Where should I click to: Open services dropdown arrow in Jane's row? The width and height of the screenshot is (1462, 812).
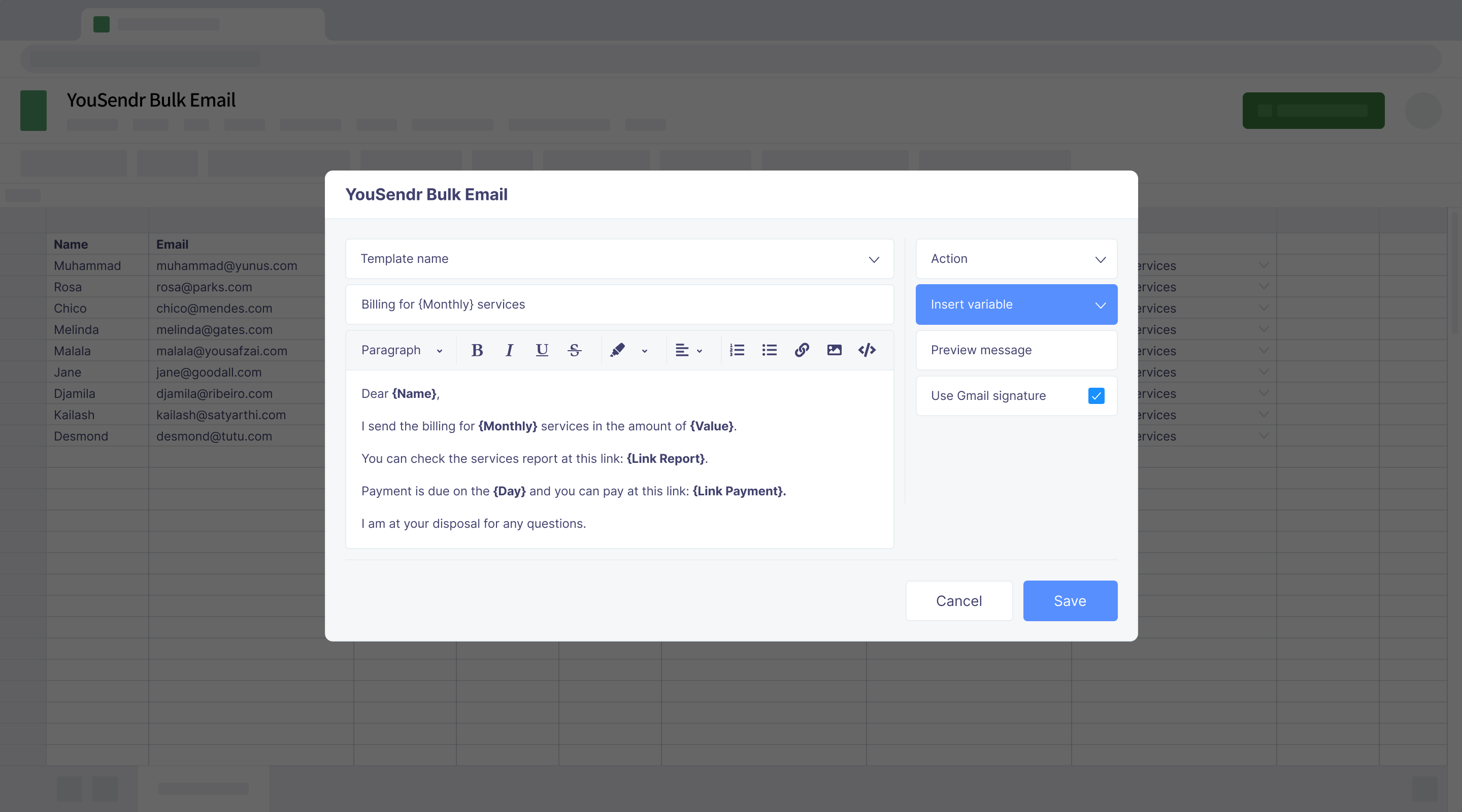pyautogui.click(x=1264, y=371)
